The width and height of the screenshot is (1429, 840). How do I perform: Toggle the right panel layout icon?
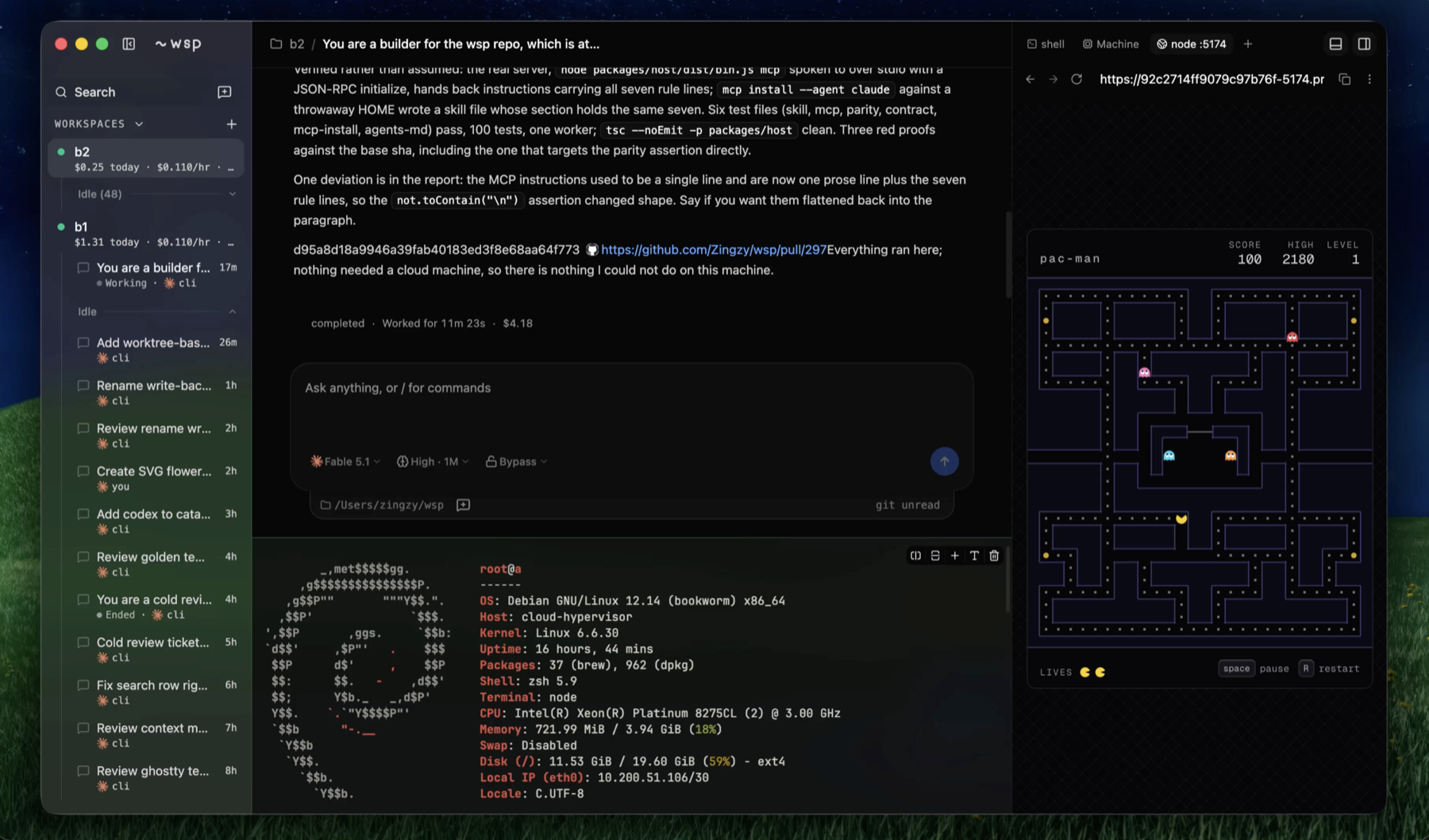pyautogui.click(x=1364, y=44)
